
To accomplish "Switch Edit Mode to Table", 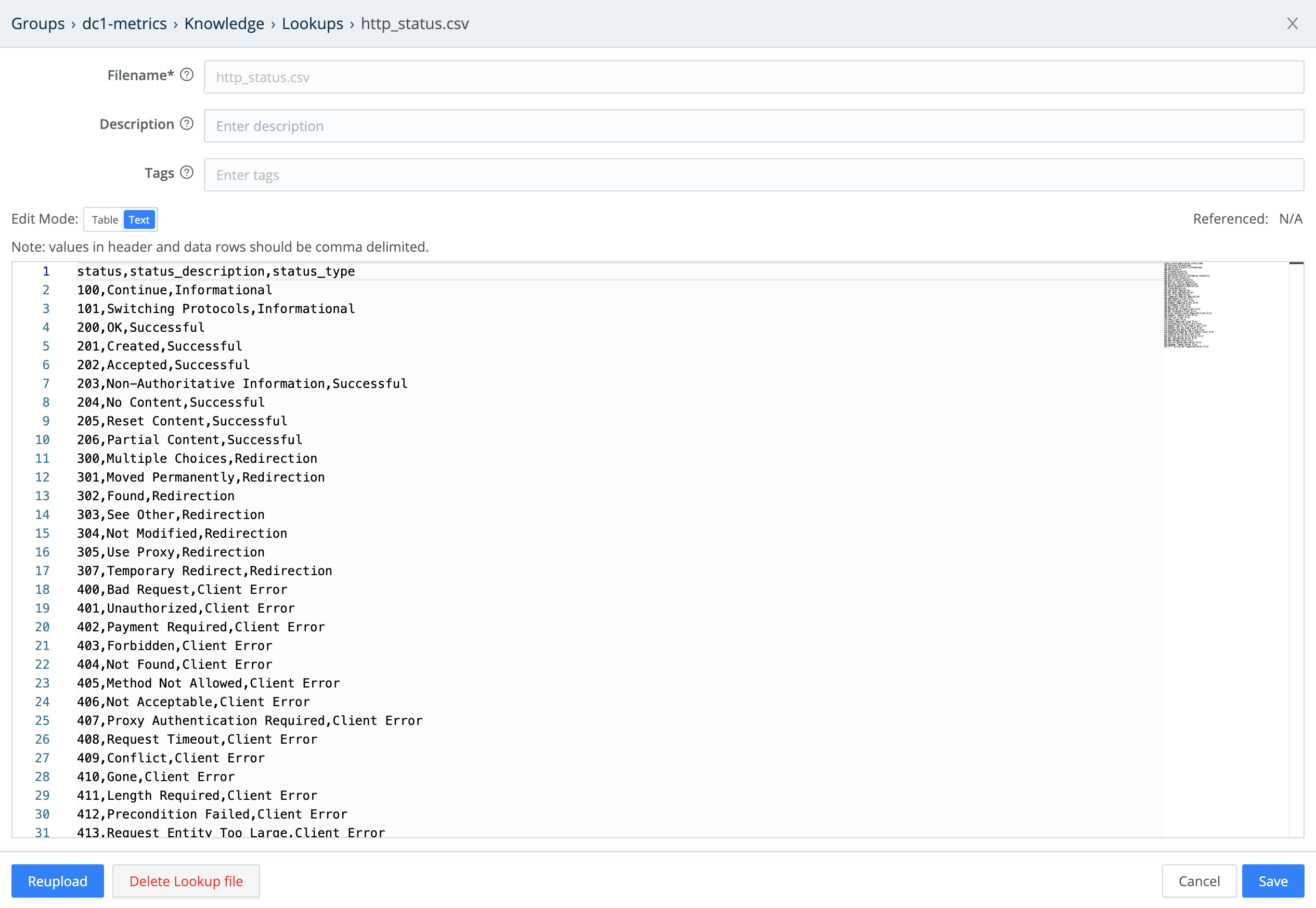I will (105, 219).
